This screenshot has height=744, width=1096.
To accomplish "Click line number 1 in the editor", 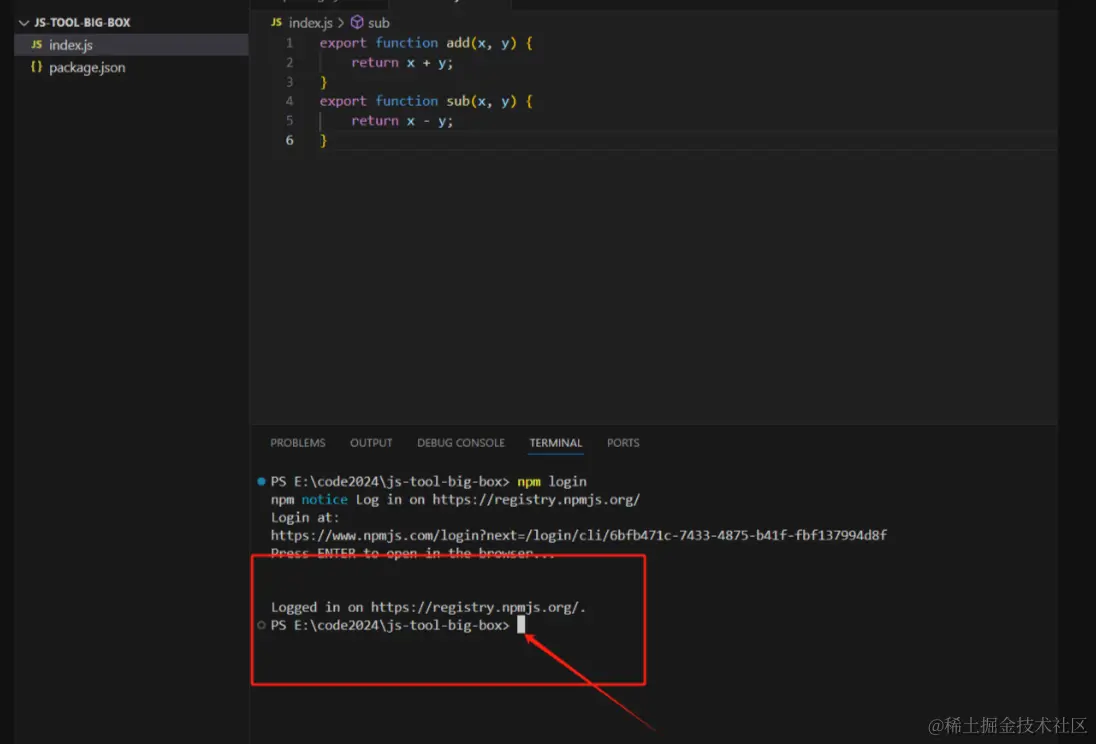I will click(x=289, y=43).
